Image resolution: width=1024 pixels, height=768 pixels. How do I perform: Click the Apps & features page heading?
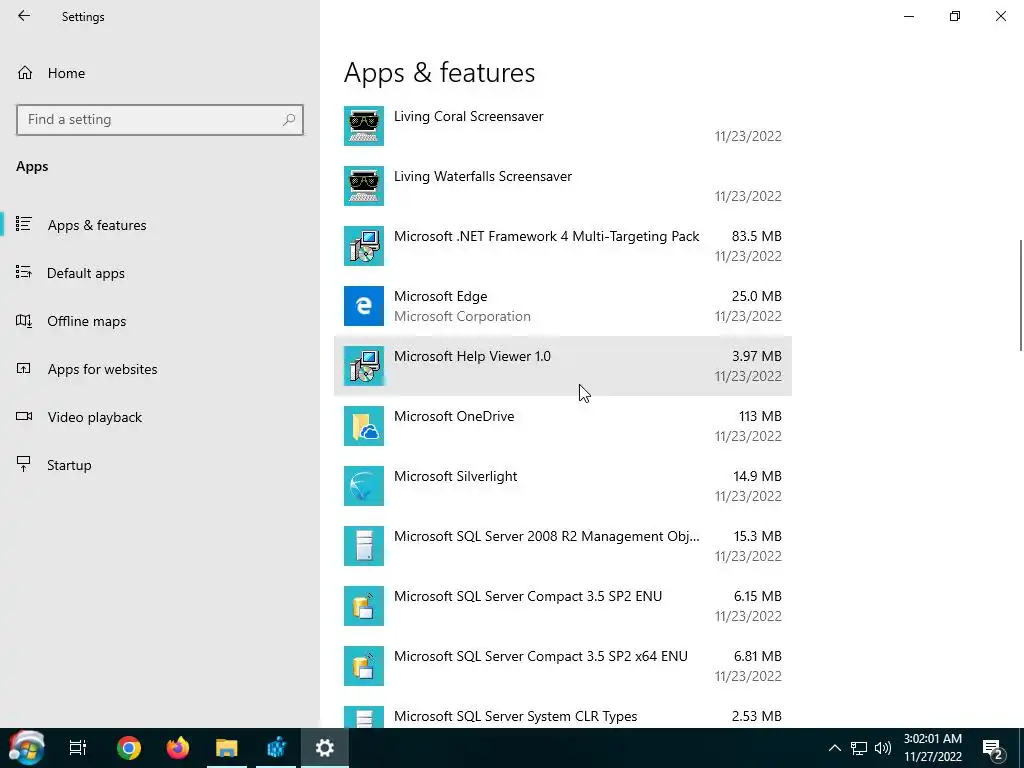click(x=440, y=72)
